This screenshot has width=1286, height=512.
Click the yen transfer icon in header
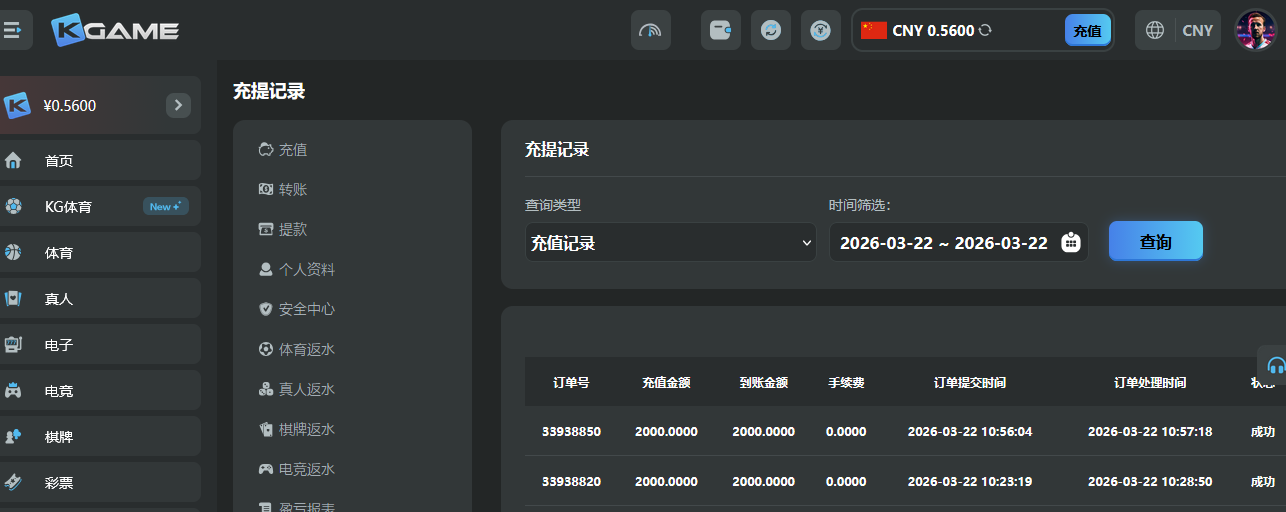point(820,30)
